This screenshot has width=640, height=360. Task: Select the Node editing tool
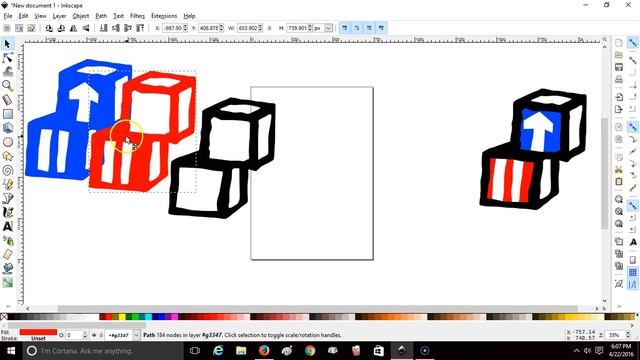coord(7,58)
